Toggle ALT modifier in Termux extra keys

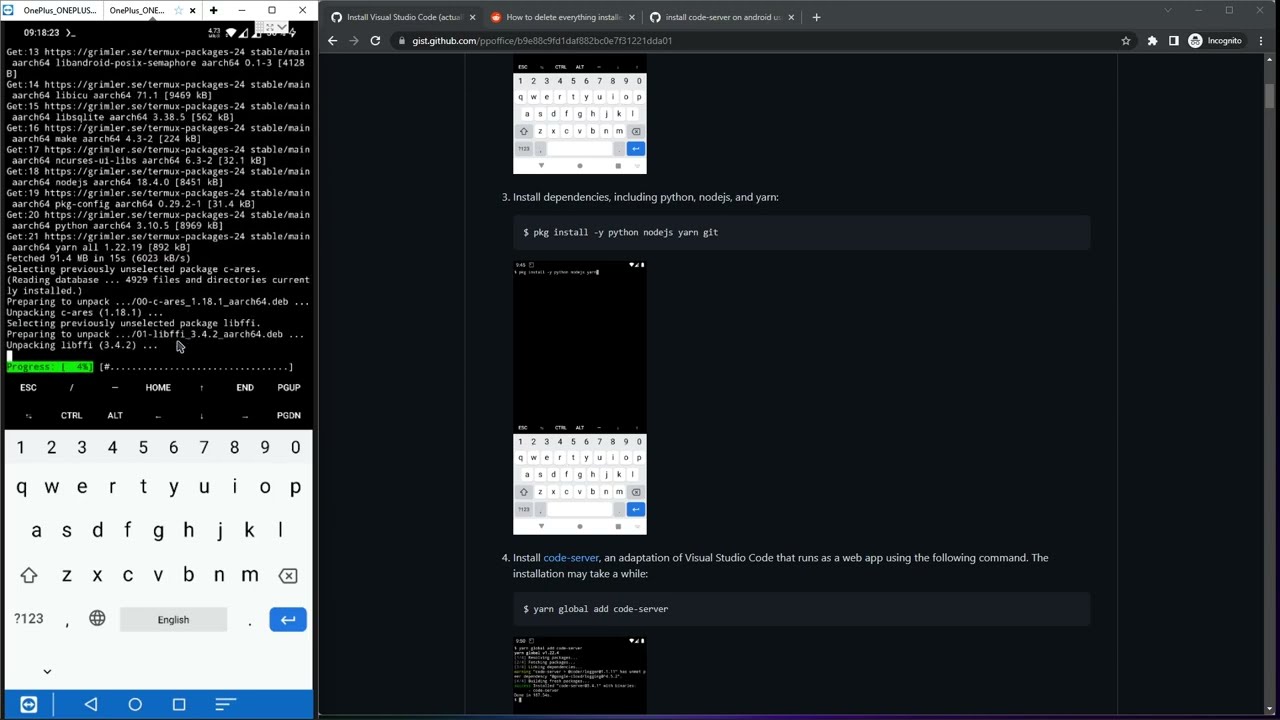[x=115, y=416]
